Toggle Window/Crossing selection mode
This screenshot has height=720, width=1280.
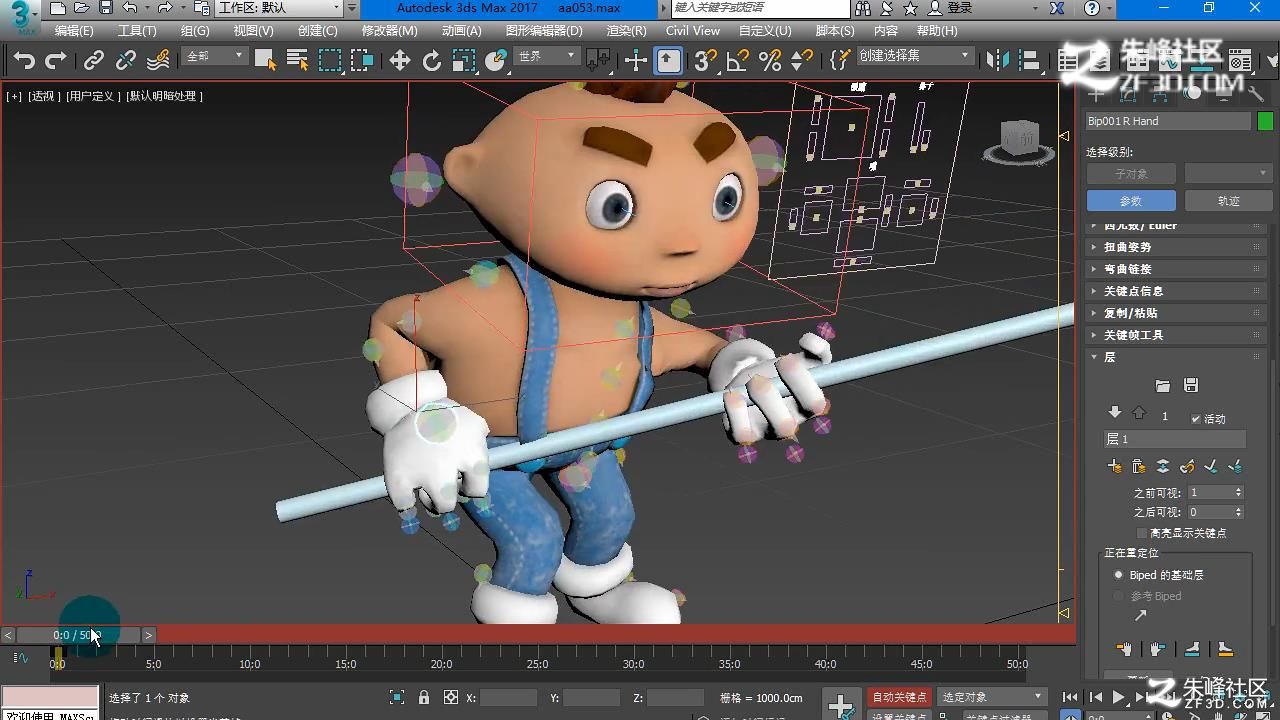tap(361, 61)
